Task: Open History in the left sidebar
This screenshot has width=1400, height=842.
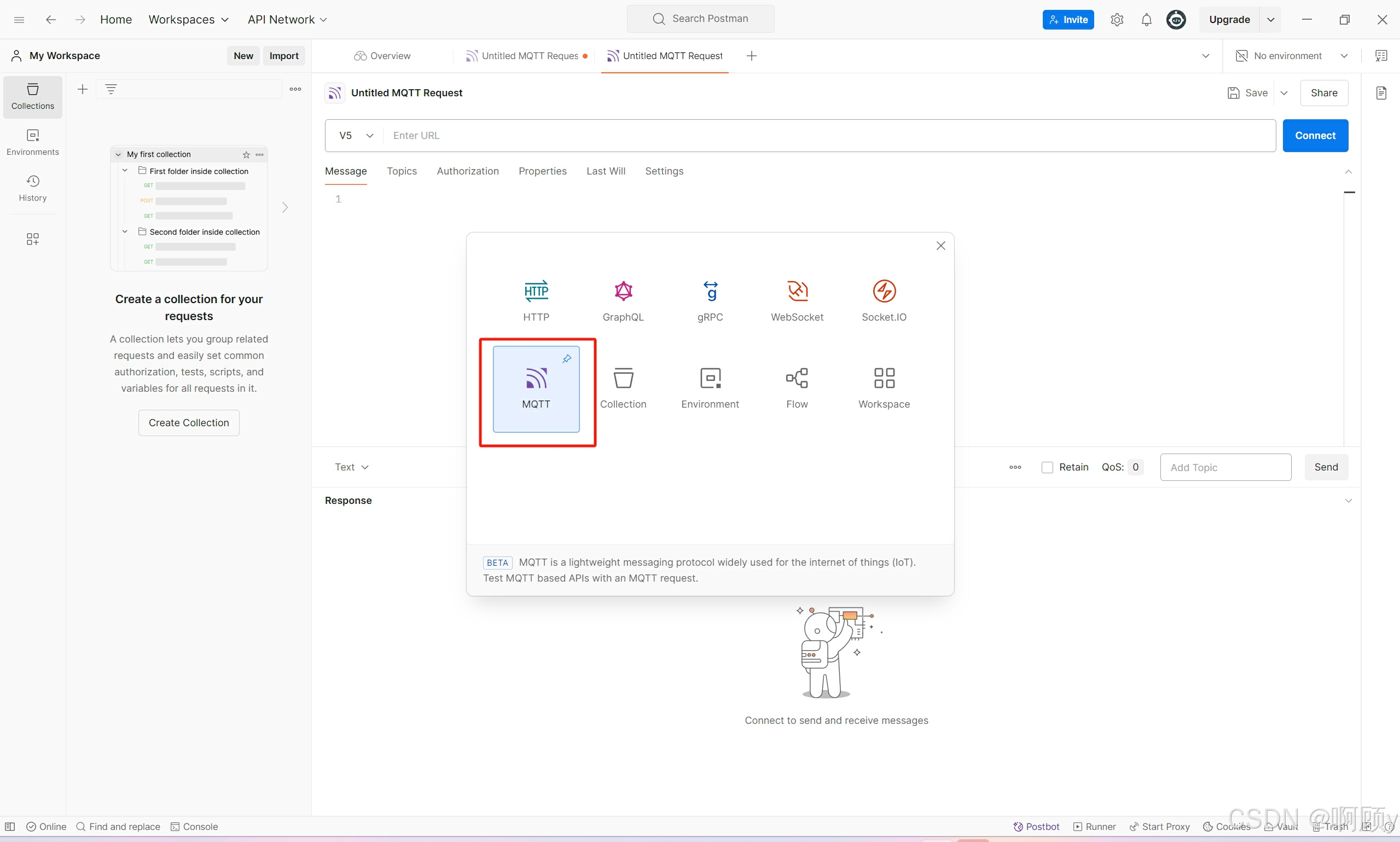Action: (x=32, y=188)
